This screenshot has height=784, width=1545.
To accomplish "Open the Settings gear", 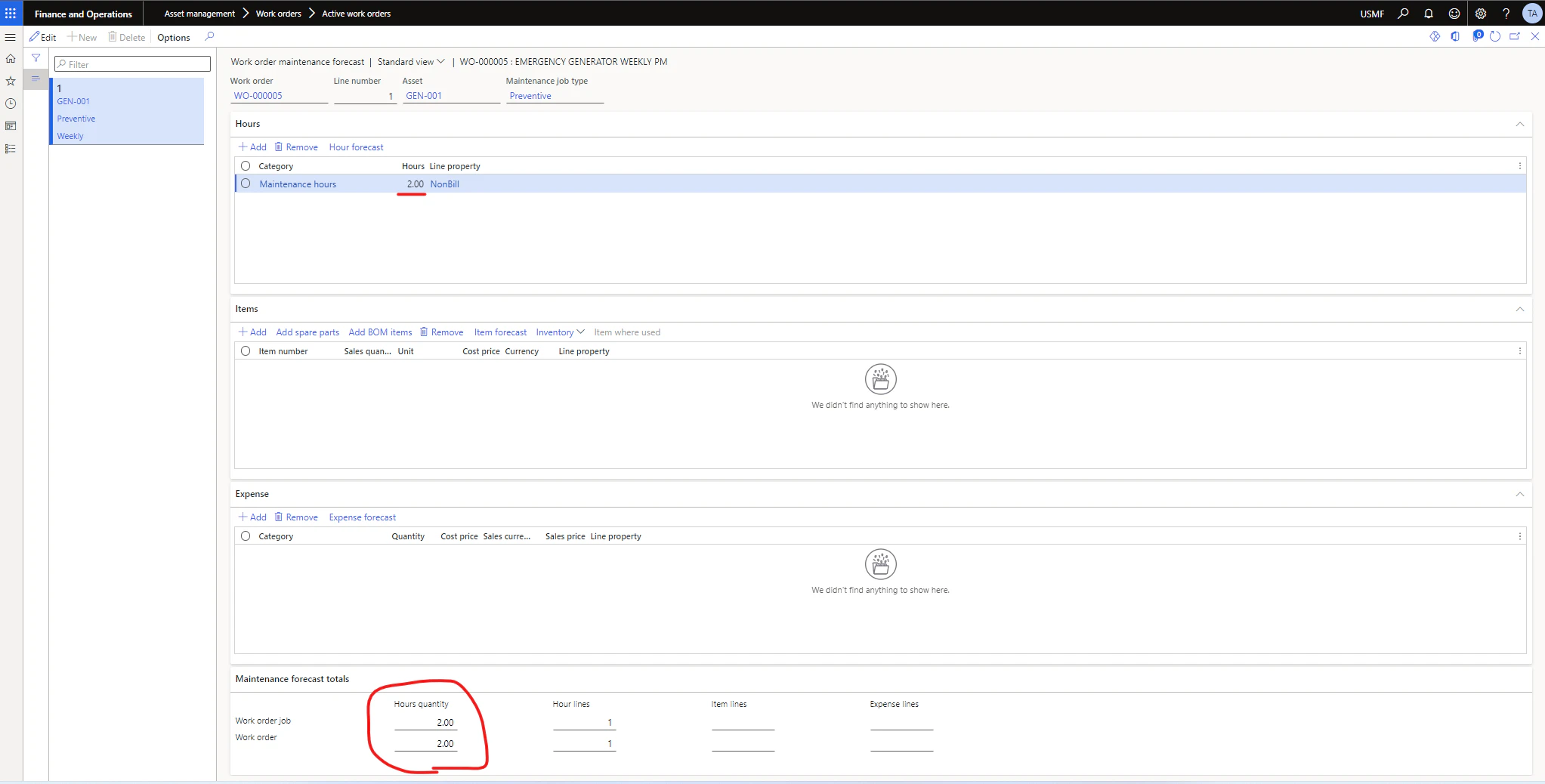I will tap(1481, 14).
